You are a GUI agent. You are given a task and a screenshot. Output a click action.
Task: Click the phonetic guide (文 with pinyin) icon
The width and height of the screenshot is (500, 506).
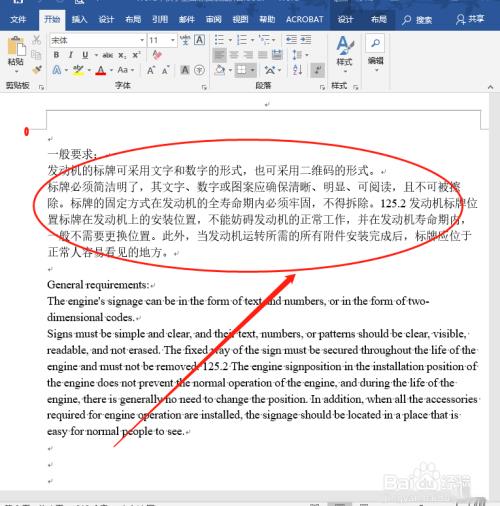click(x=185, y=40)
